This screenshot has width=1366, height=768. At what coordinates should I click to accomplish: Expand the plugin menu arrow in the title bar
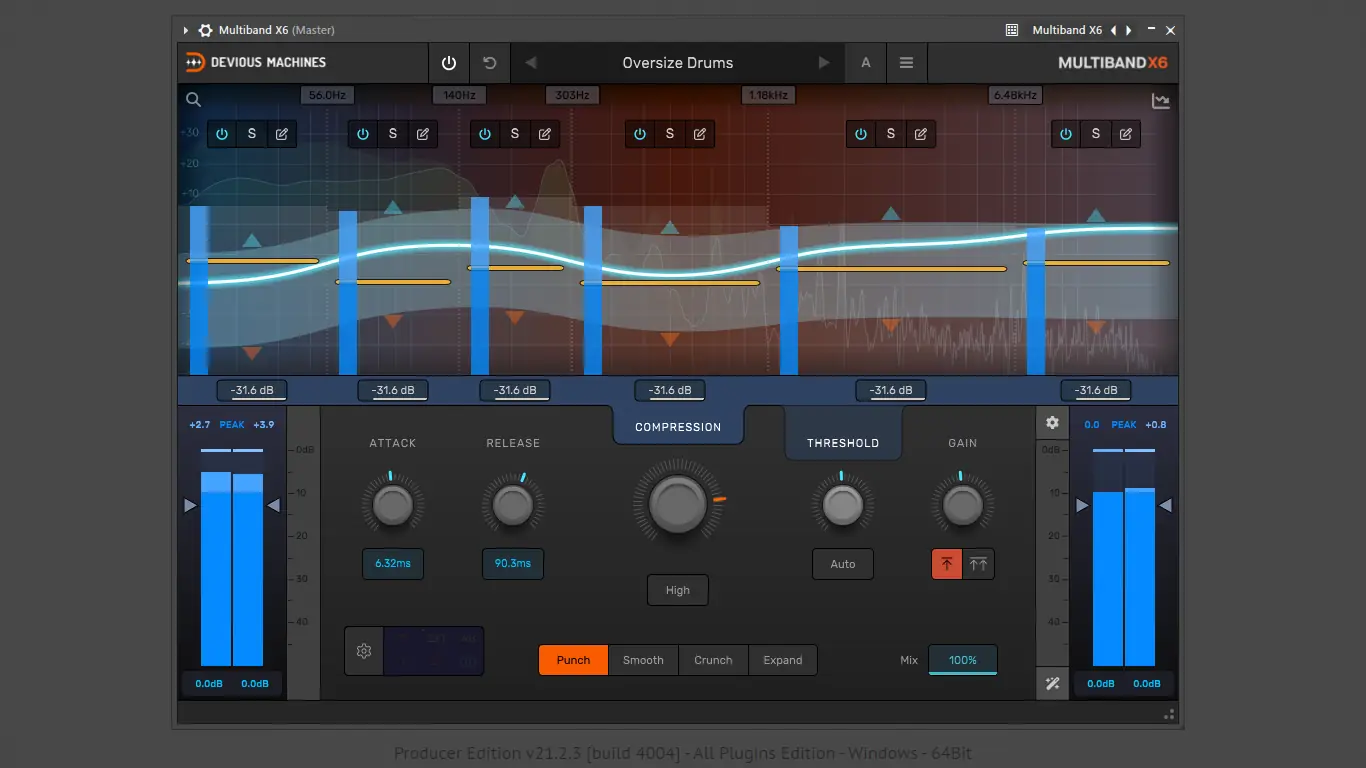tap(186, 30)
